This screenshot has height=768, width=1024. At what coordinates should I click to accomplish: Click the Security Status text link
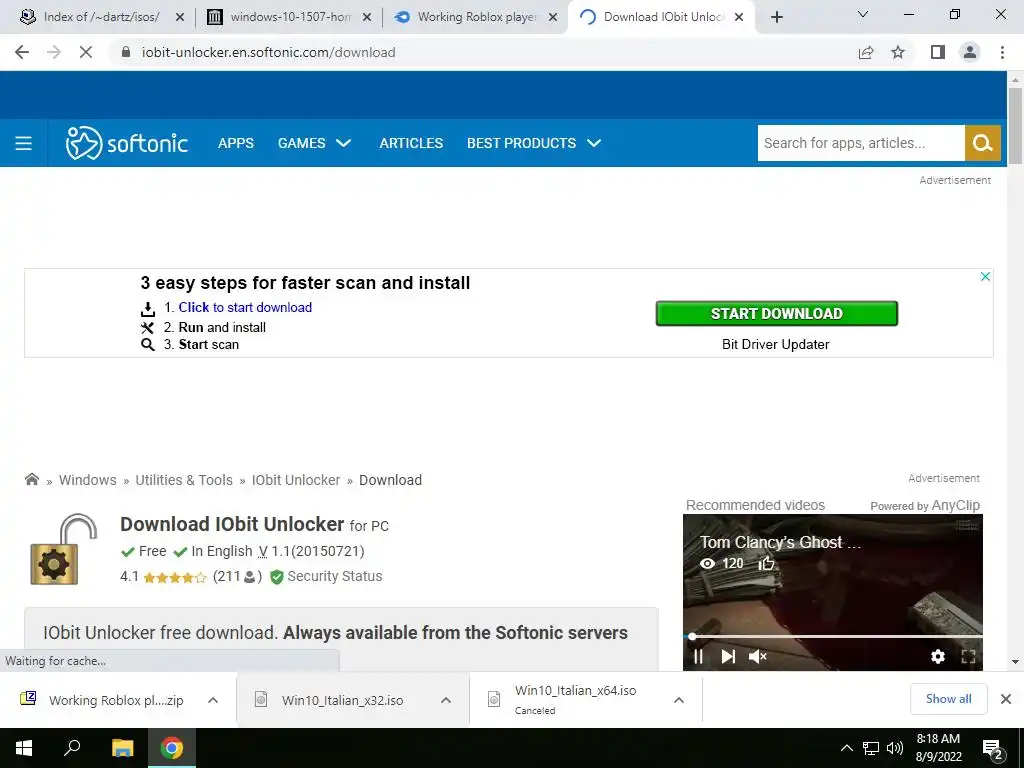coord(334,576)
